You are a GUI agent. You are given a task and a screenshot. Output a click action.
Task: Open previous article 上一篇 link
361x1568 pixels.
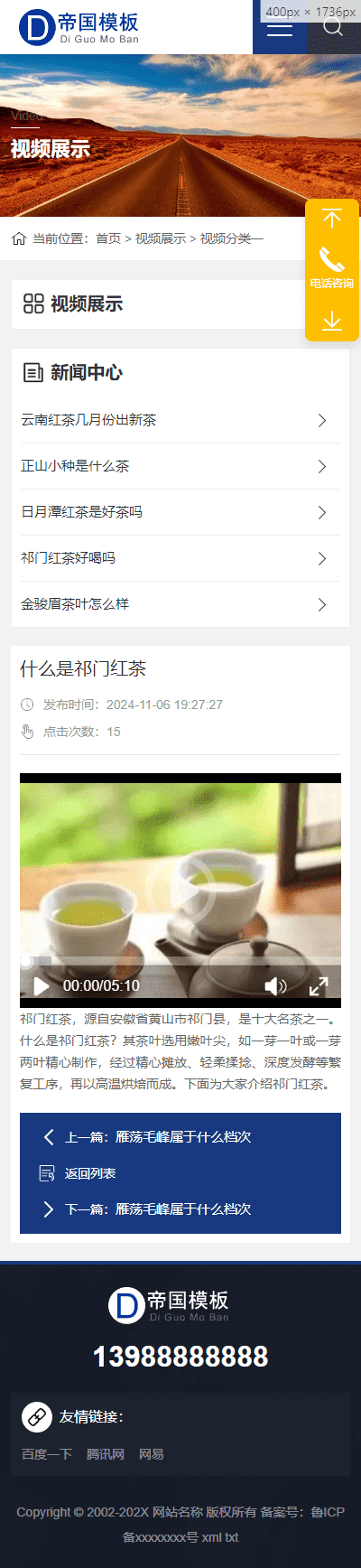coord(158,1137)
